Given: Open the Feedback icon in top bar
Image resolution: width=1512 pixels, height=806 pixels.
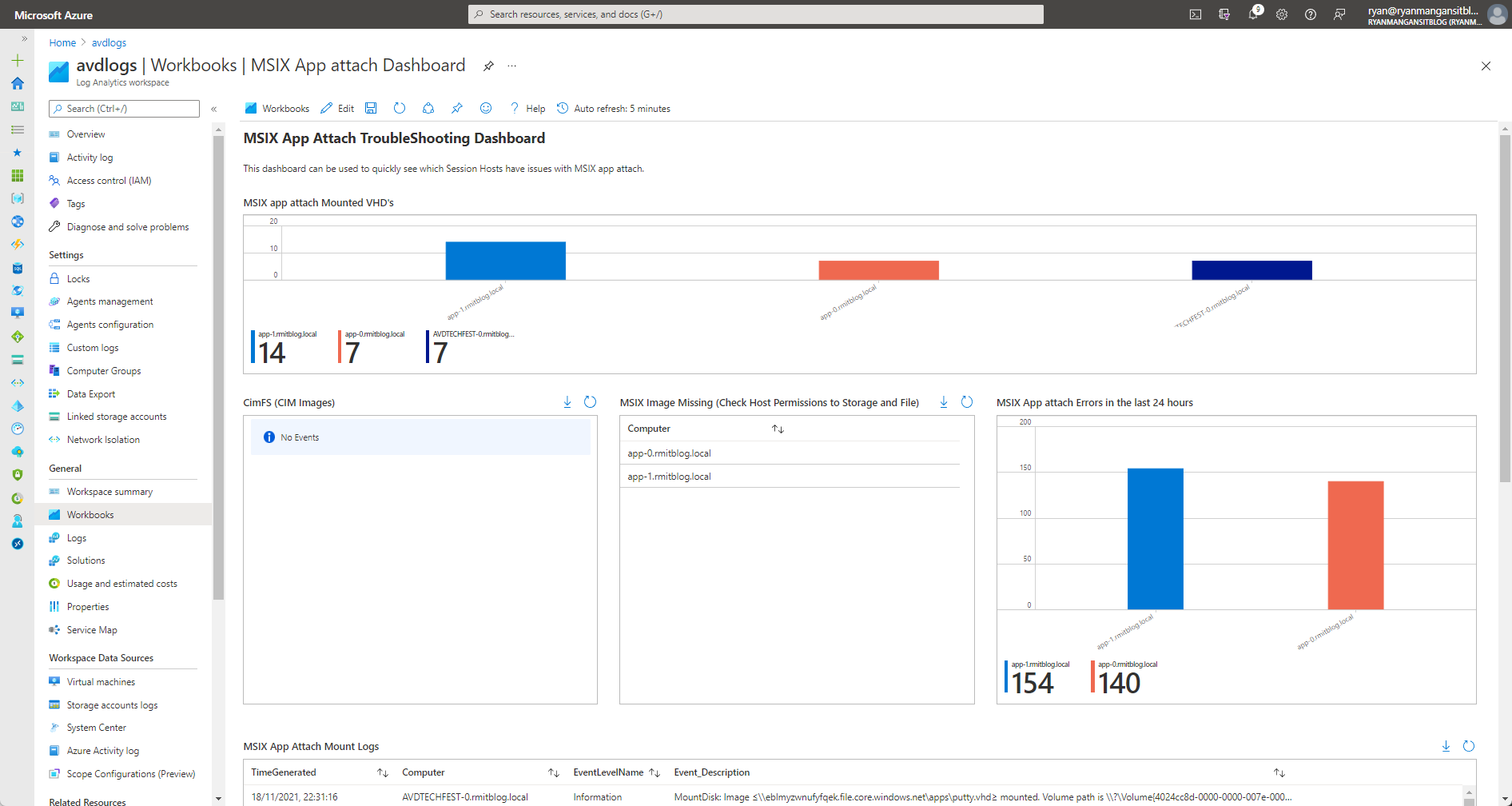Looking at the screenshot, I should coord(1339,14).
